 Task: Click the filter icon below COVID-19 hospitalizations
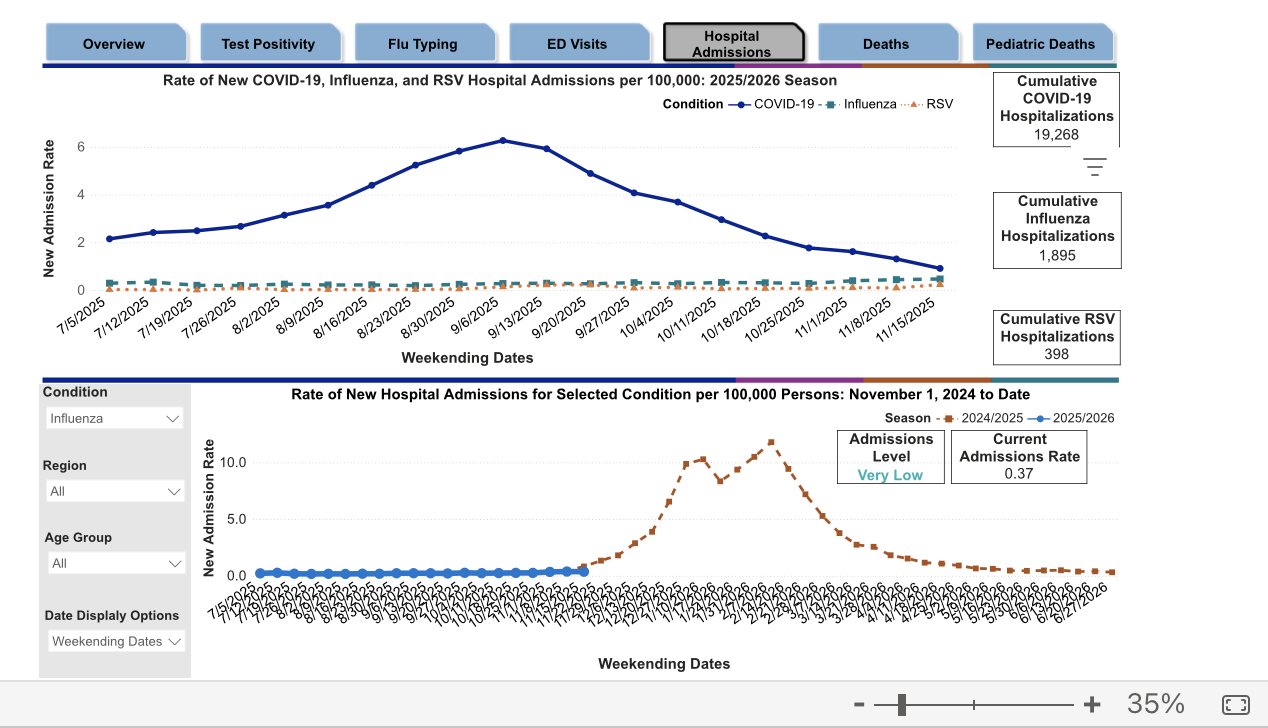pyautogui.click(x=1095, y=167)
